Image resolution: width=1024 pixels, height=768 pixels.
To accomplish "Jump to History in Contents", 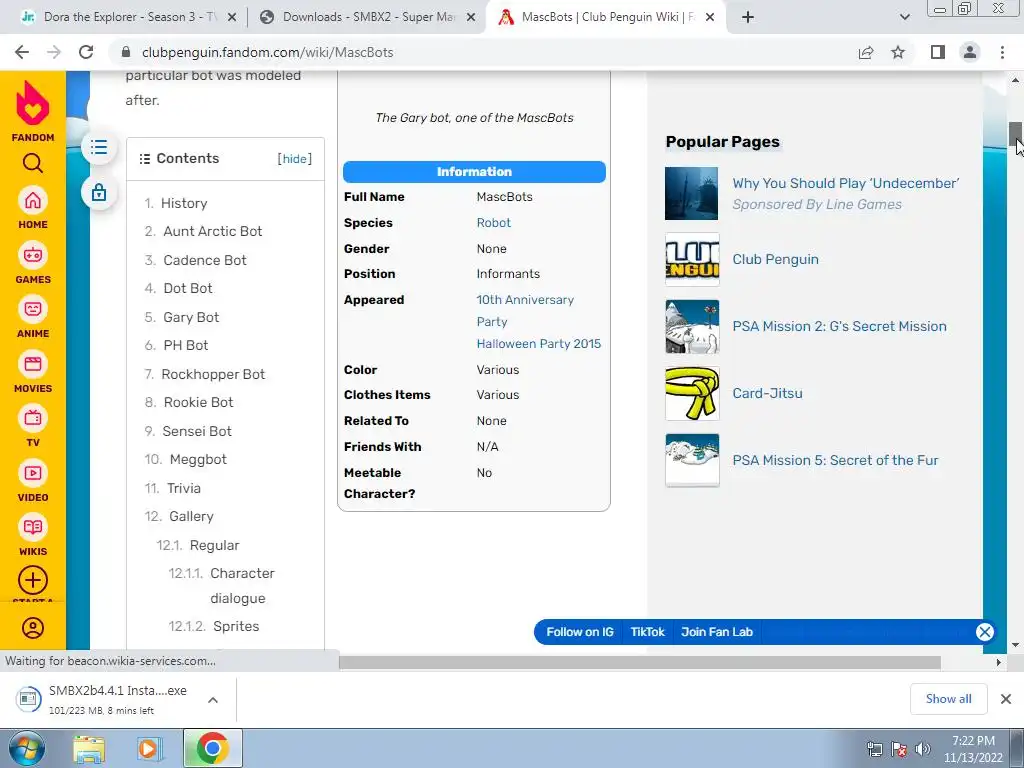I will click(184, 203).
